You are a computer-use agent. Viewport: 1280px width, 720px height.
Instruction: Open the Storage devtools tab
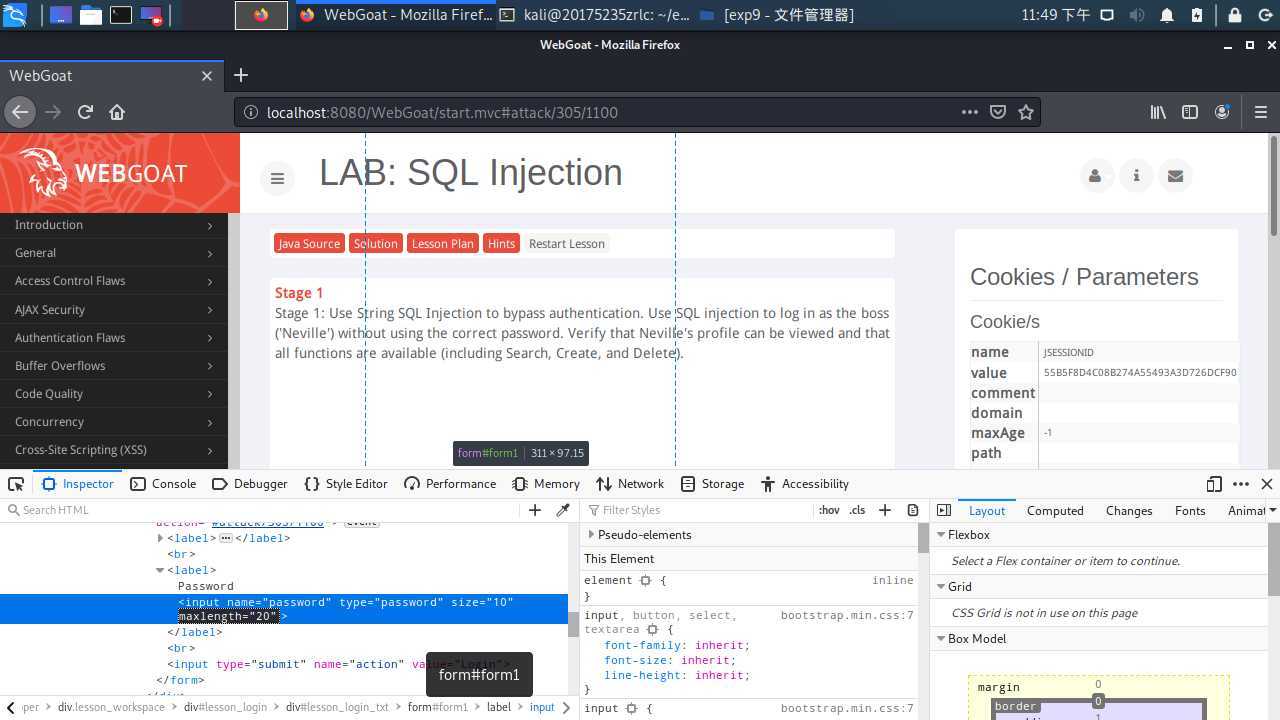coord(713,484)
